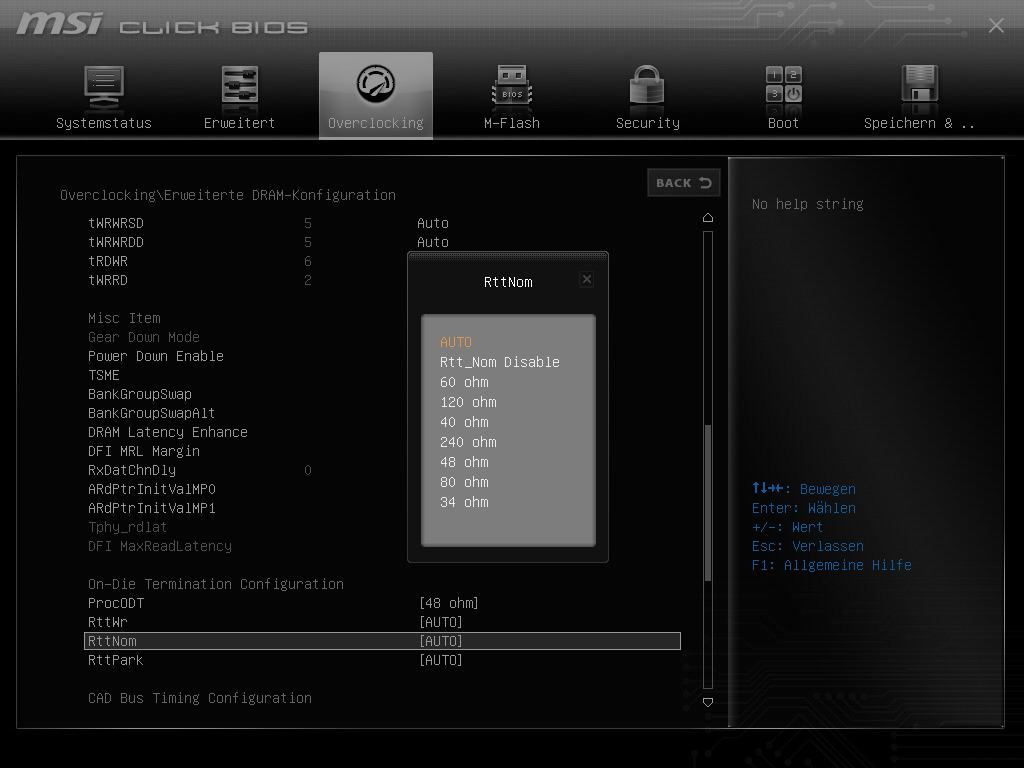The width and height of the screenshot is (1024, 768).
Task: Click the vertical scrollbar thumb
Action: click(708, 503)
